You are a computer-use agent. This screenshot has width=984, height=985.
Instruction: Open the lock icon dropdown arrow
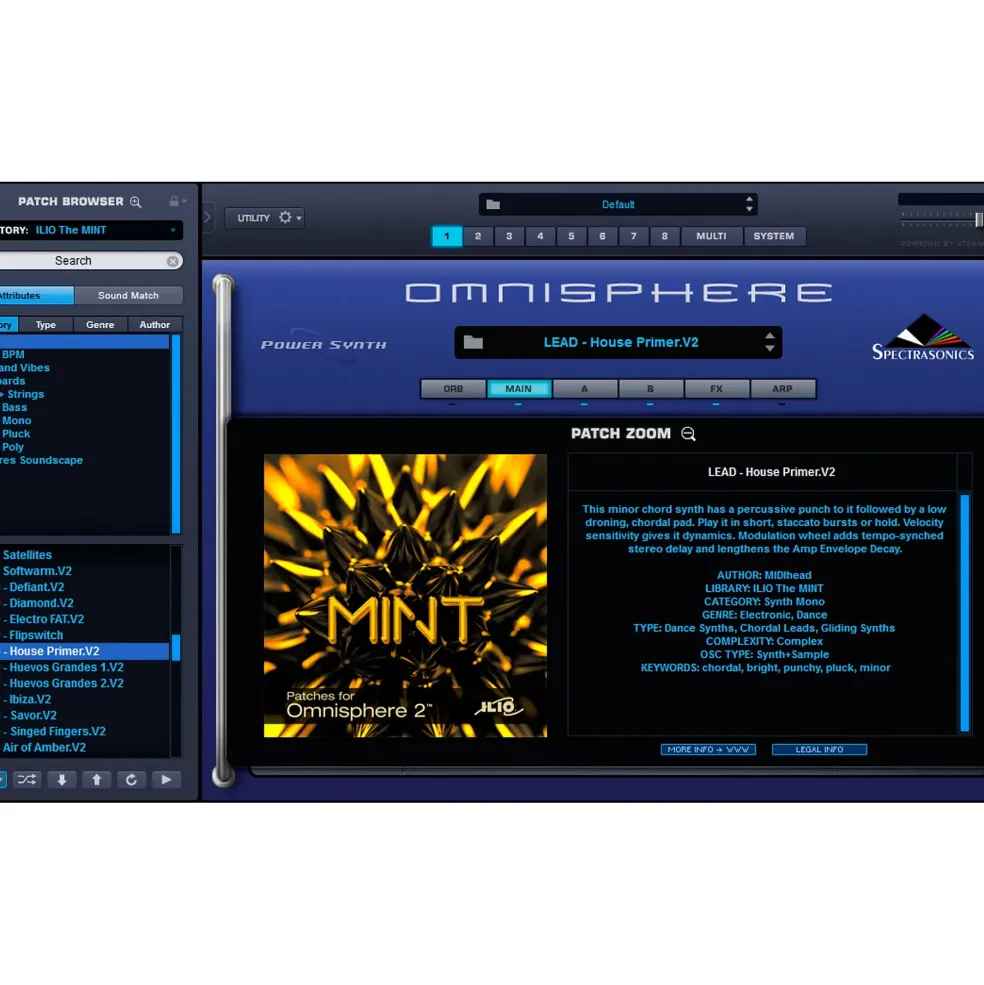(184, 202)
